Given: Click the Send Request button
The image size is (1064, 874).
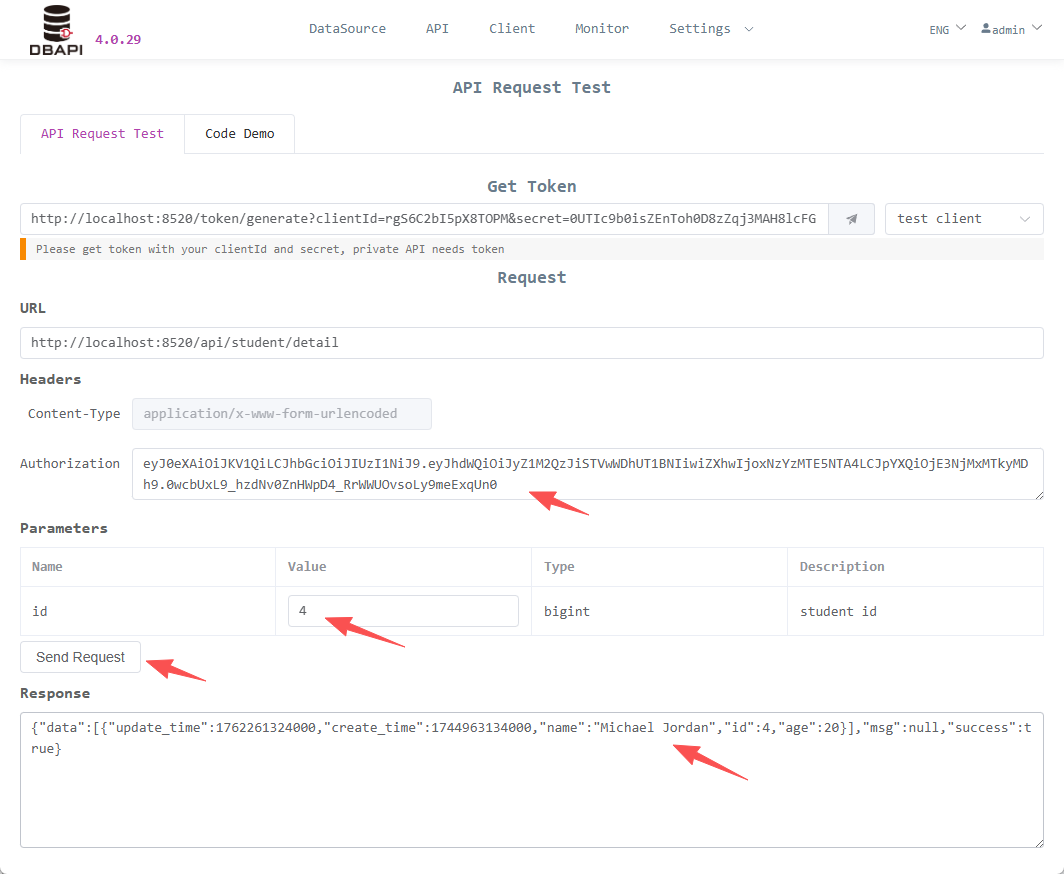Looking at the screenshot, I should coord(80,657).
